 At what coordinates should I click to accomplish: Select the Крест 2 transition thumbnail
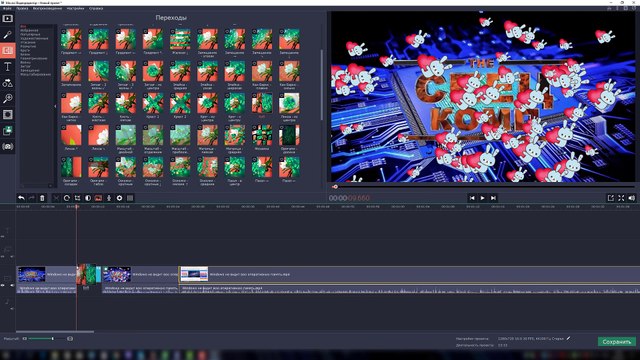(x=180, y=103)
